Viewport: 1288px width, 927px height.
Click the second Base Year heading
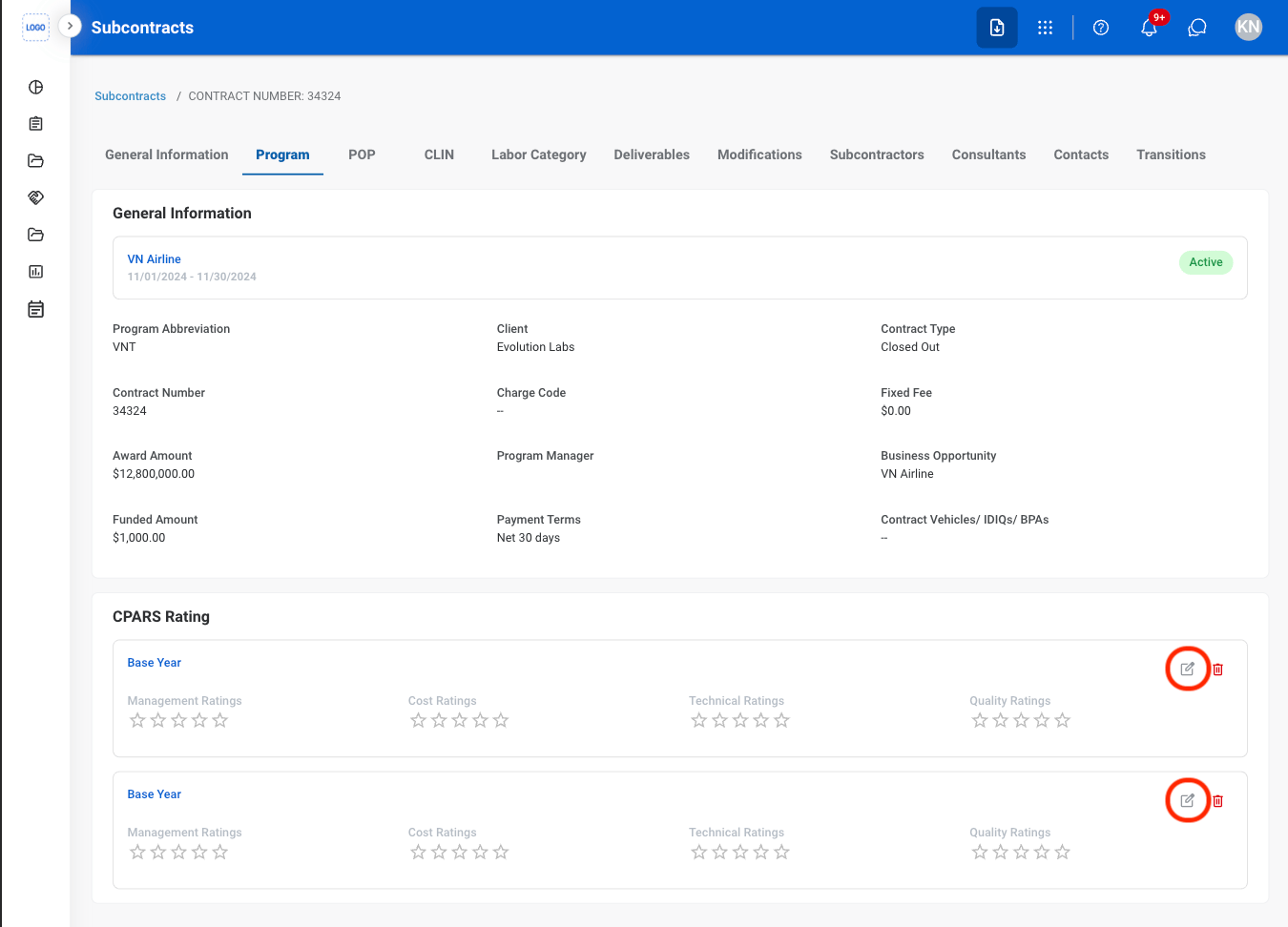pyautogui.click(x=155, y=794)
